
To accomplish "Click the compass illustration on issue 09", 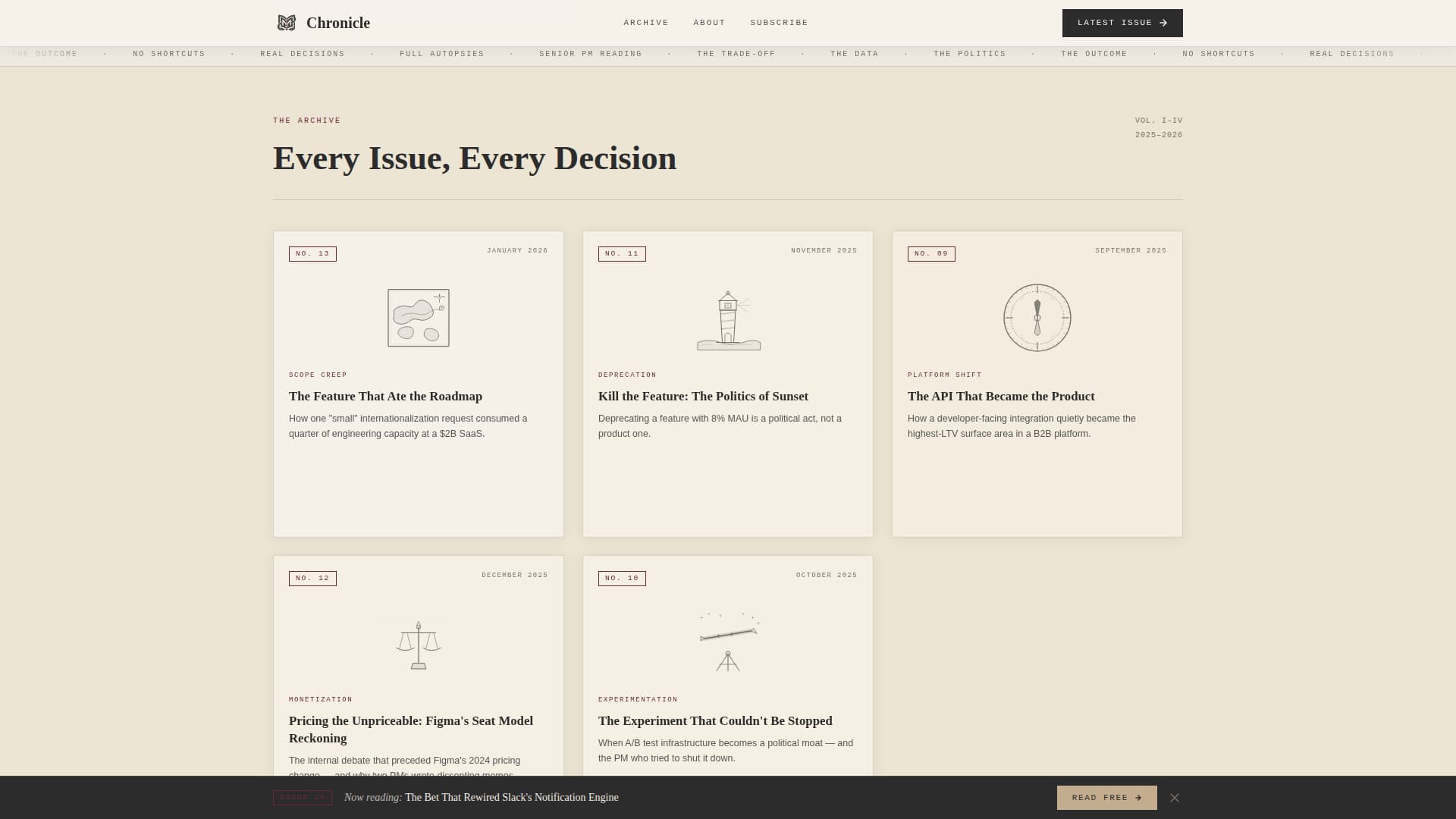I will coord(1037,318).
